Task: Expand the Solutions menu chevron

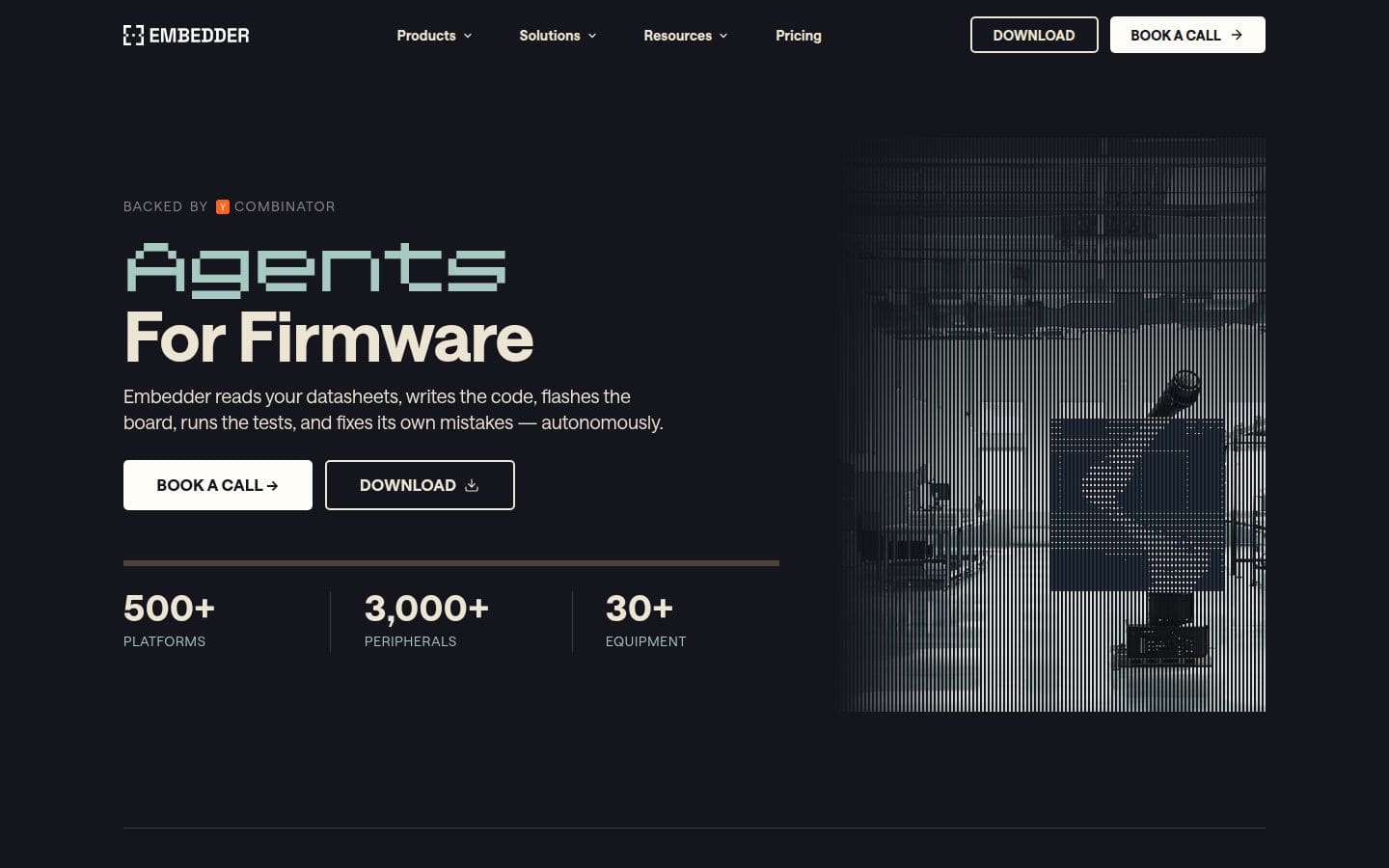Action: click(592, 36)
